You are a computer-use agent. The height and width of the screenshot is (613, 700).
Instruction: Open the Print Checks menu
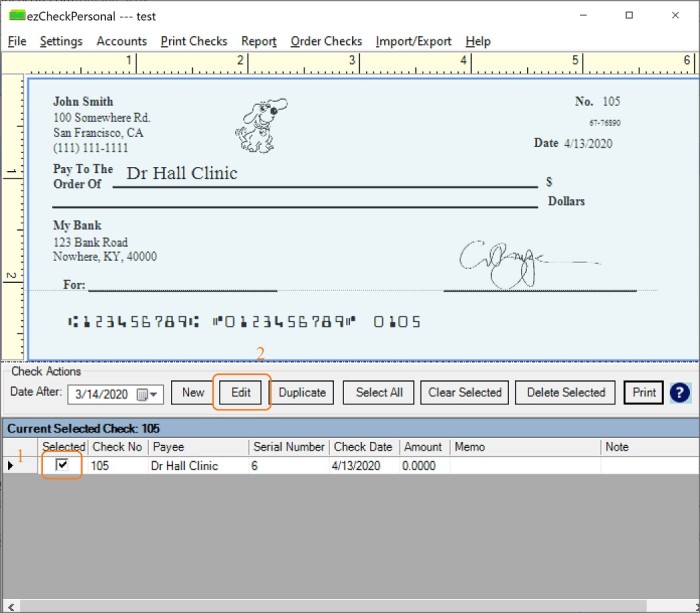tap(194, 41)
